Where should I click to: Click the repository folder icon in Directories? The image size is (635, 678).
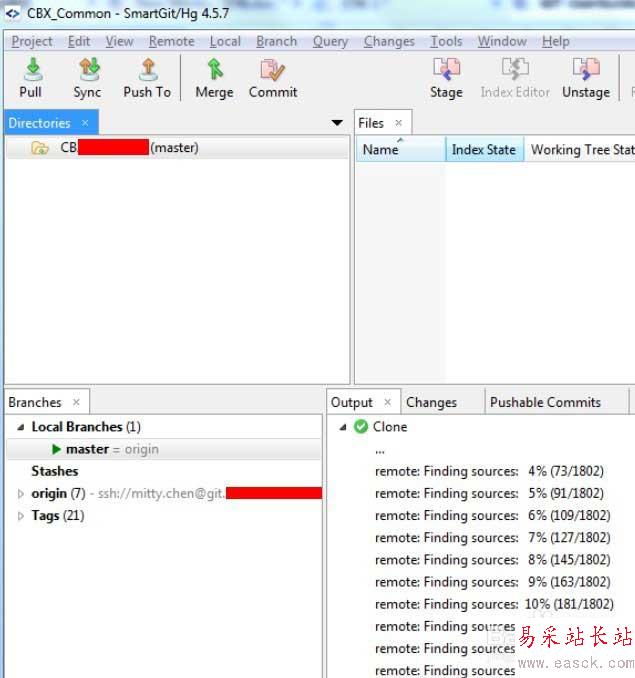coord(40,148)
